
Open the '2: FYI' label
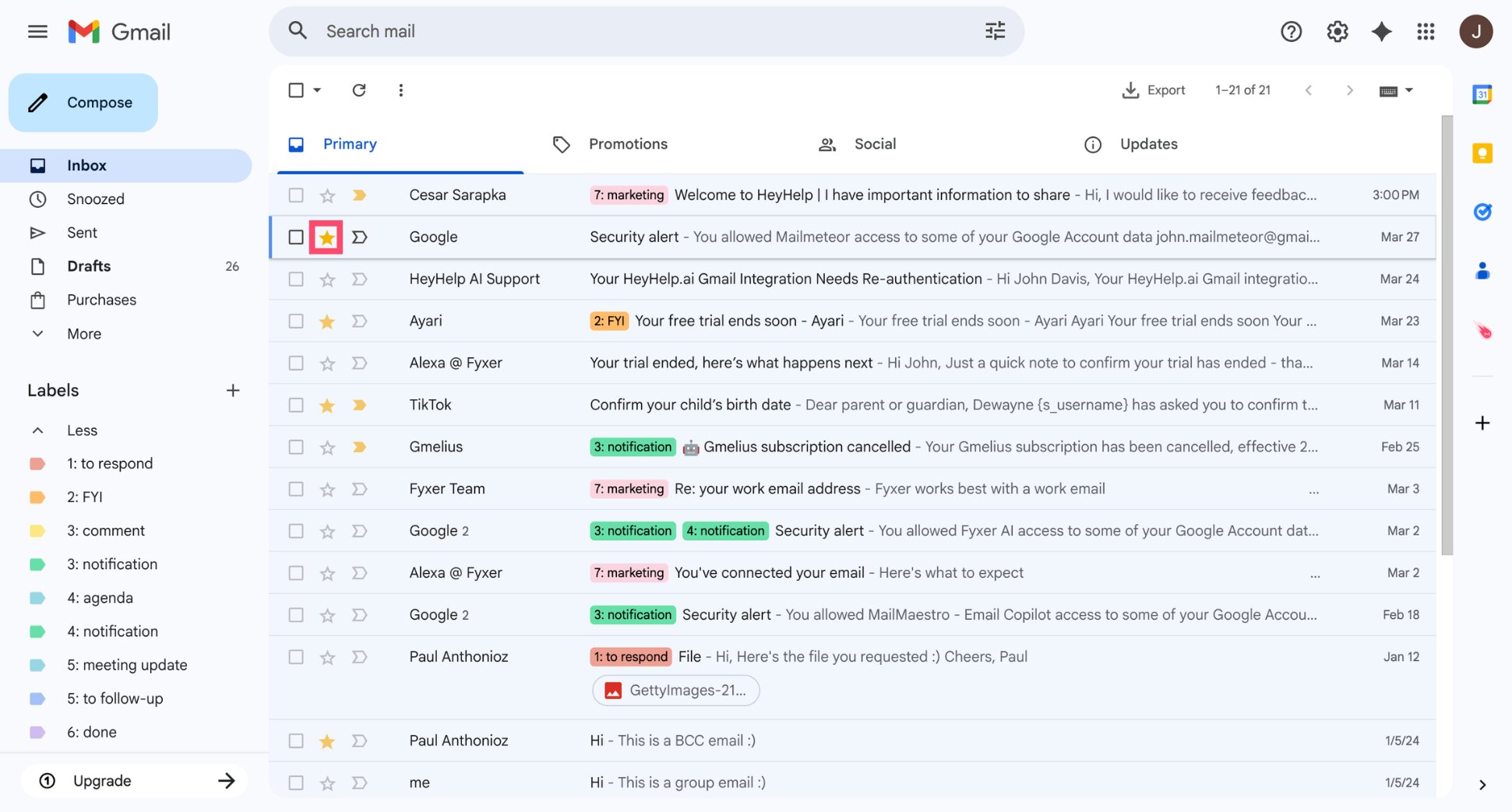tap(85, 497)
